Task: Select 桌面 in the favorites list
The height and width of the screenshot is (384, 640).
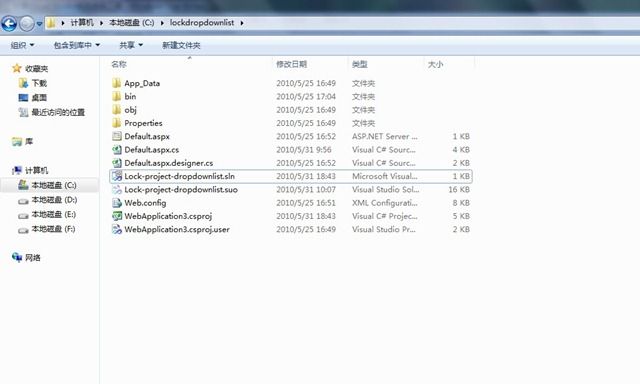Action: click(39, 98)
